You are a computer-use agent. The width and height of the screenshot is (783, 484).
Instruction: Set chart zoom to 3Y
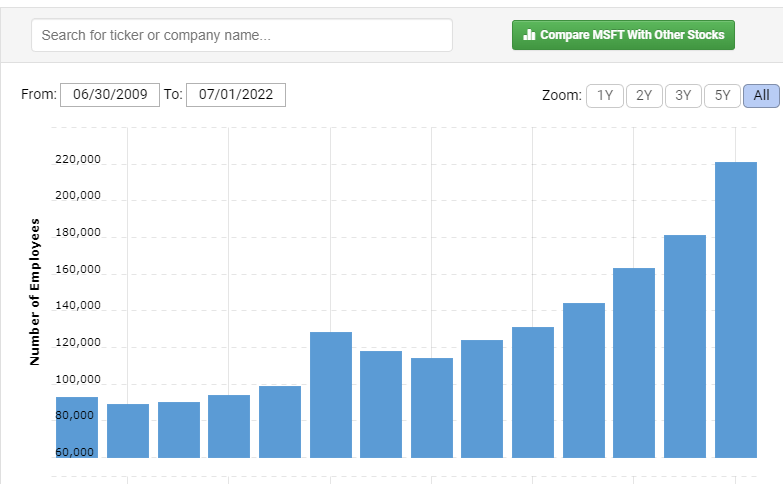tap(683, 95)
